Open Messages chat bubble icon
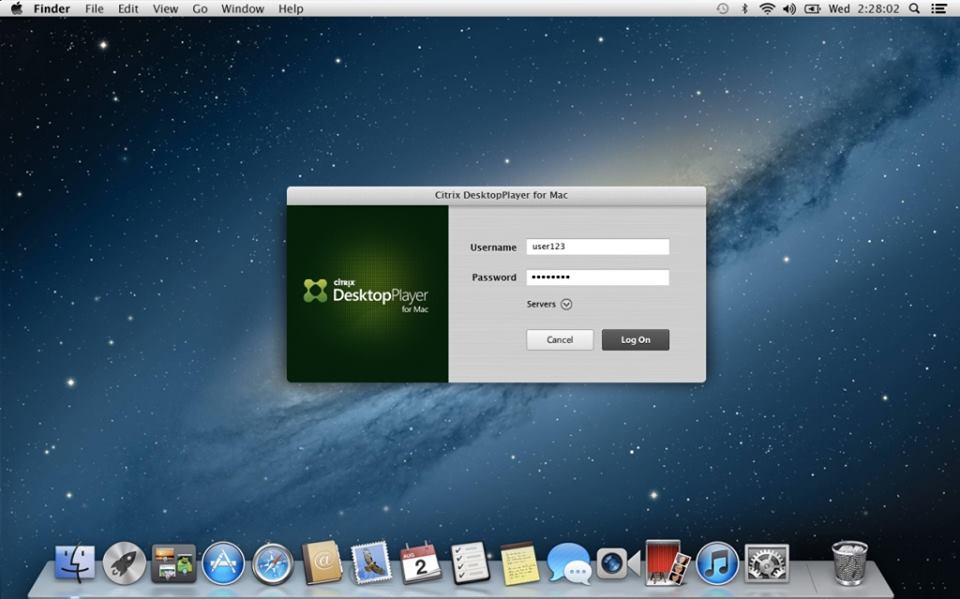The width and height of the screenshot is (960, 599). [569, 563]
